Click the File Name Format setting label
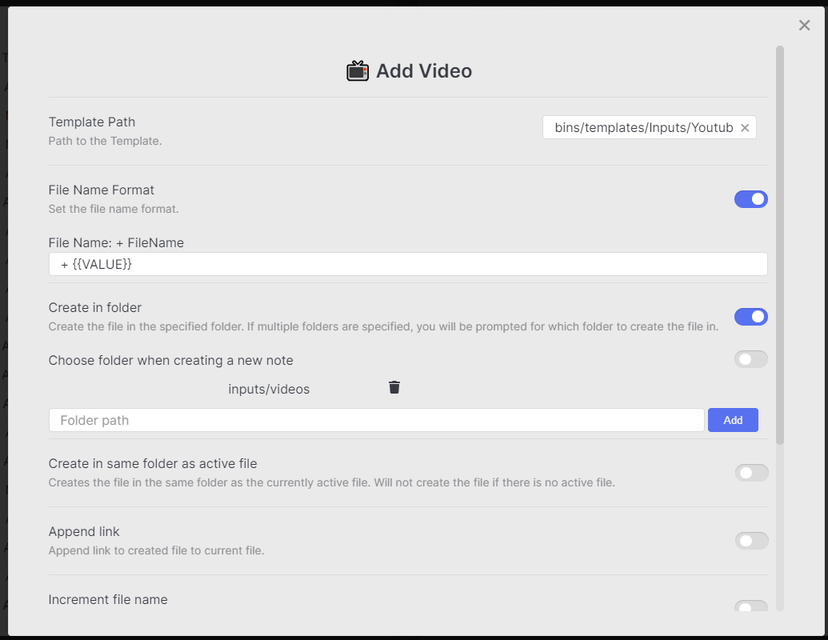 click(101, 190)
